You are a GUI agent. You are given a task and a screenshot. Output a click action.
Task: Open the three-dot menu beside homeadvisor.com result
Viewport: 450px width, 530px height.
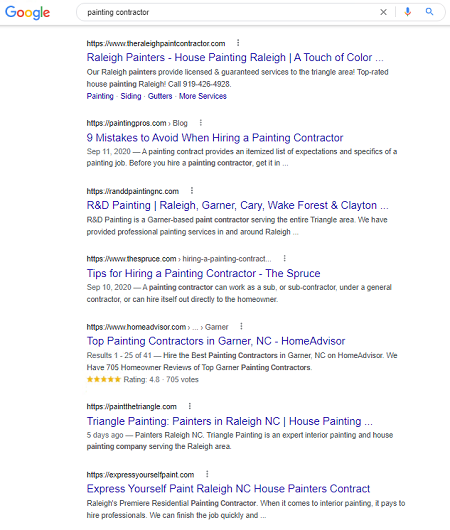pyautogui.click(x=241, y=327)
